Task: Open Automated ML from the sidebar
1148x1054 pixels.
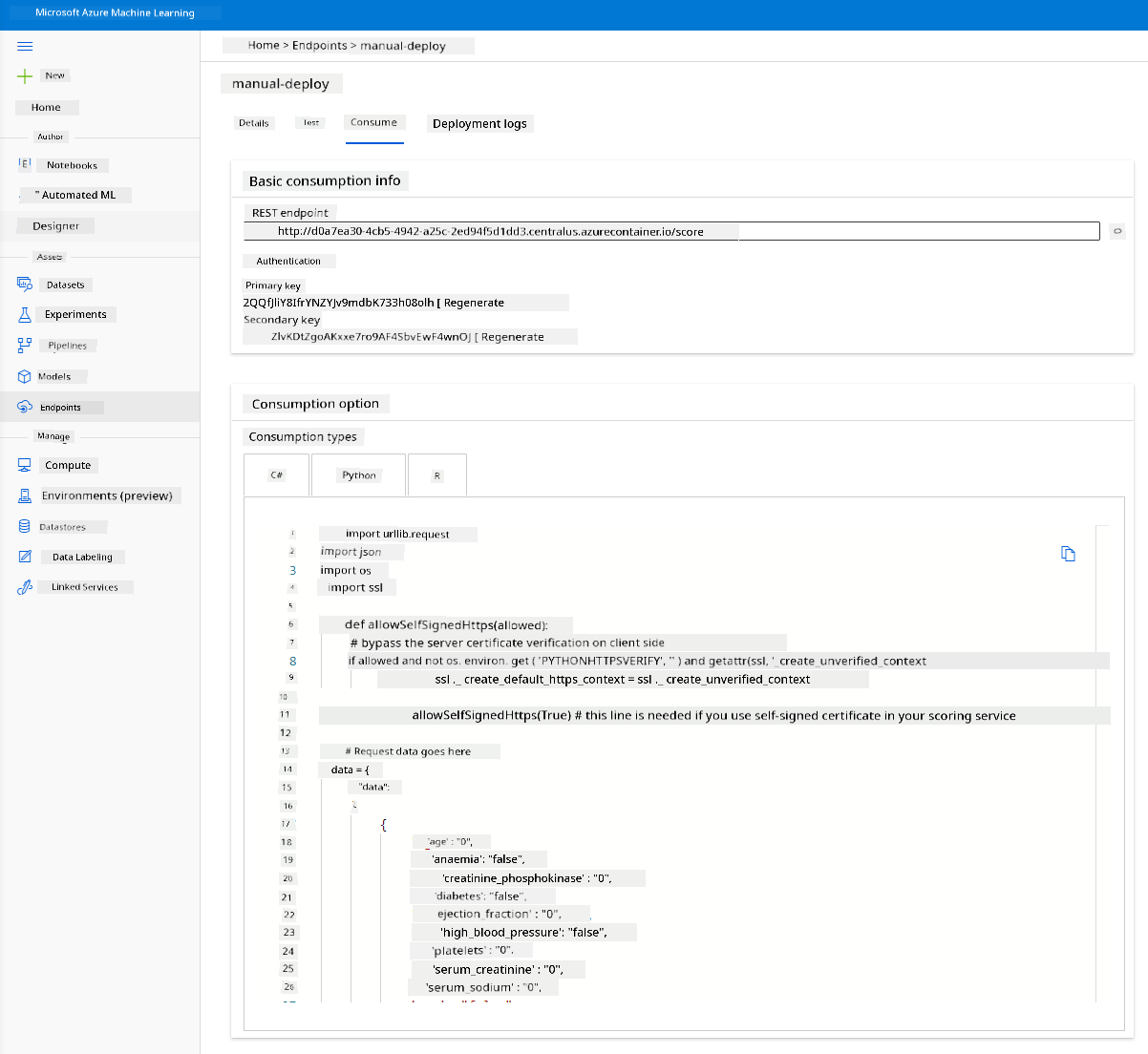Action: click(76, 195)
